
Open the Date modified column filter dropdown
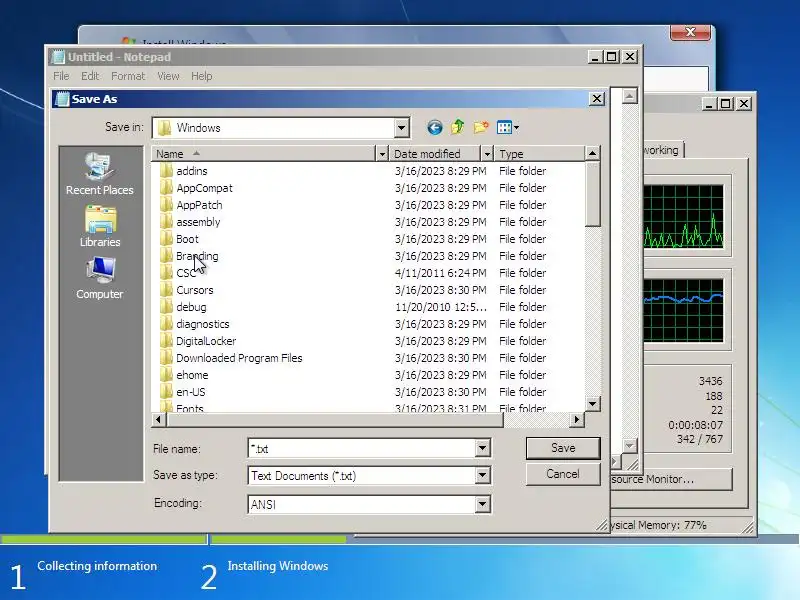pos(487,154)
